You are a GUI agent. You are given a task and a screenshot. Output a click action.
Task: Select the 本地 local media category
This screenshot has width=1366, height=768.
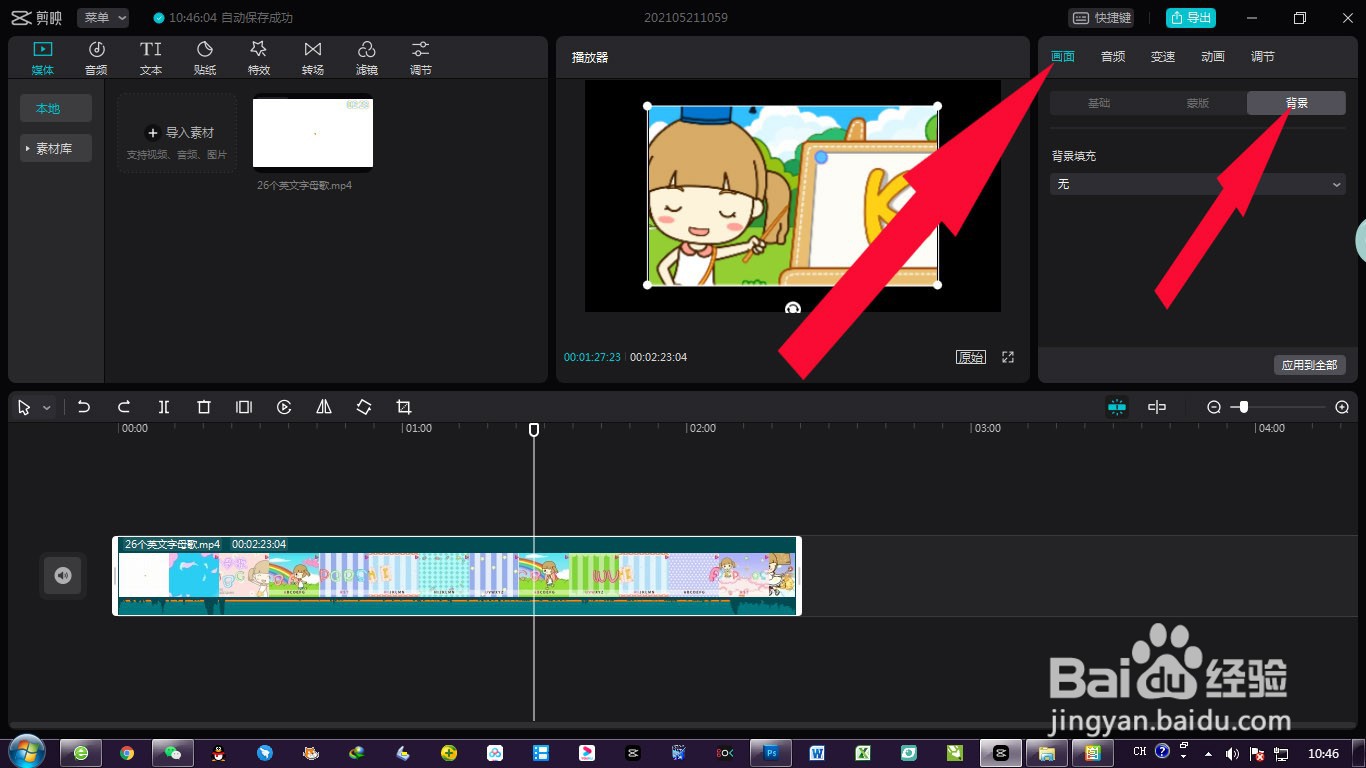[56, 108]
